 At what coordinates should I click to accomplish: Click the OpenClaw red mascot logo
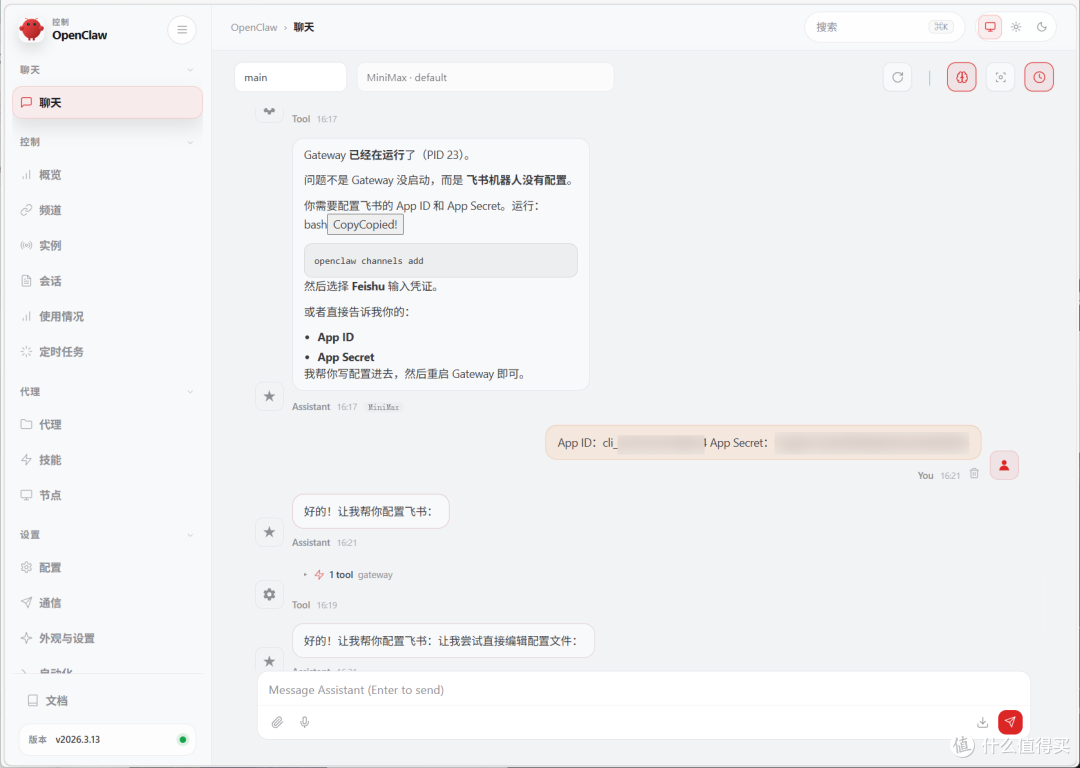click(31, 29)
